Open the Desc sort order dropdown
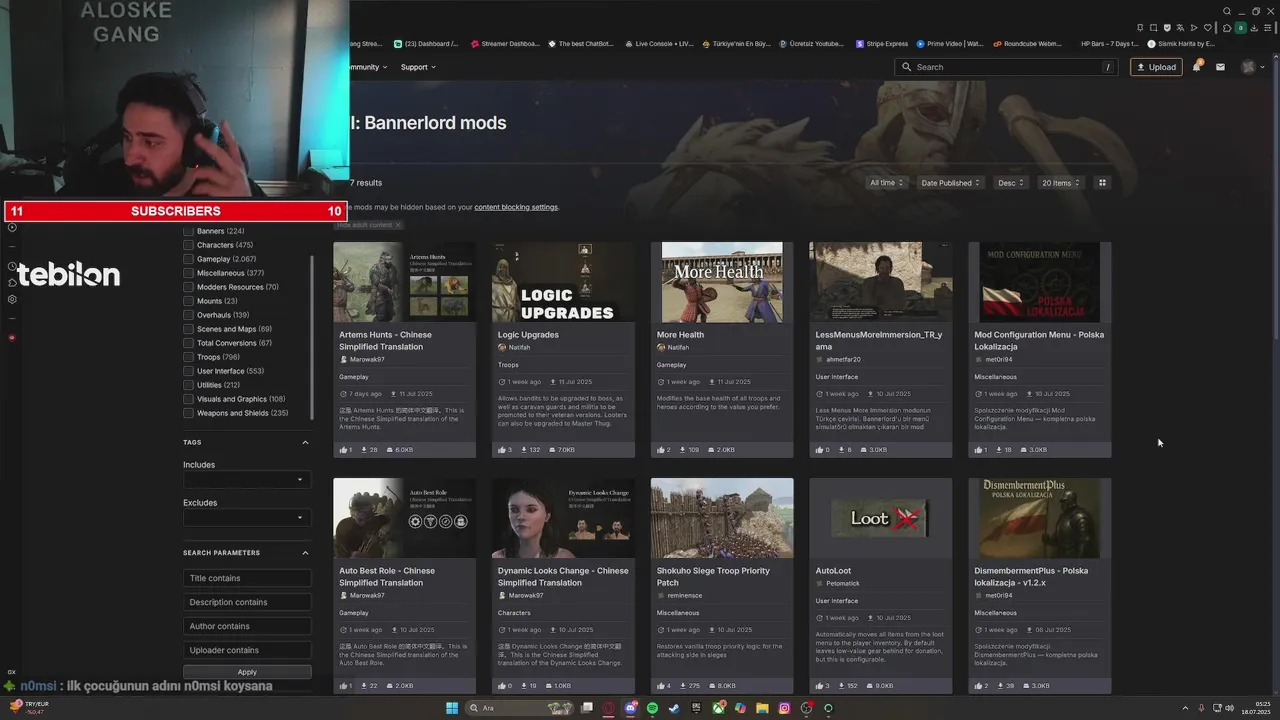The image size is (1280, 720). [1010, 183]
